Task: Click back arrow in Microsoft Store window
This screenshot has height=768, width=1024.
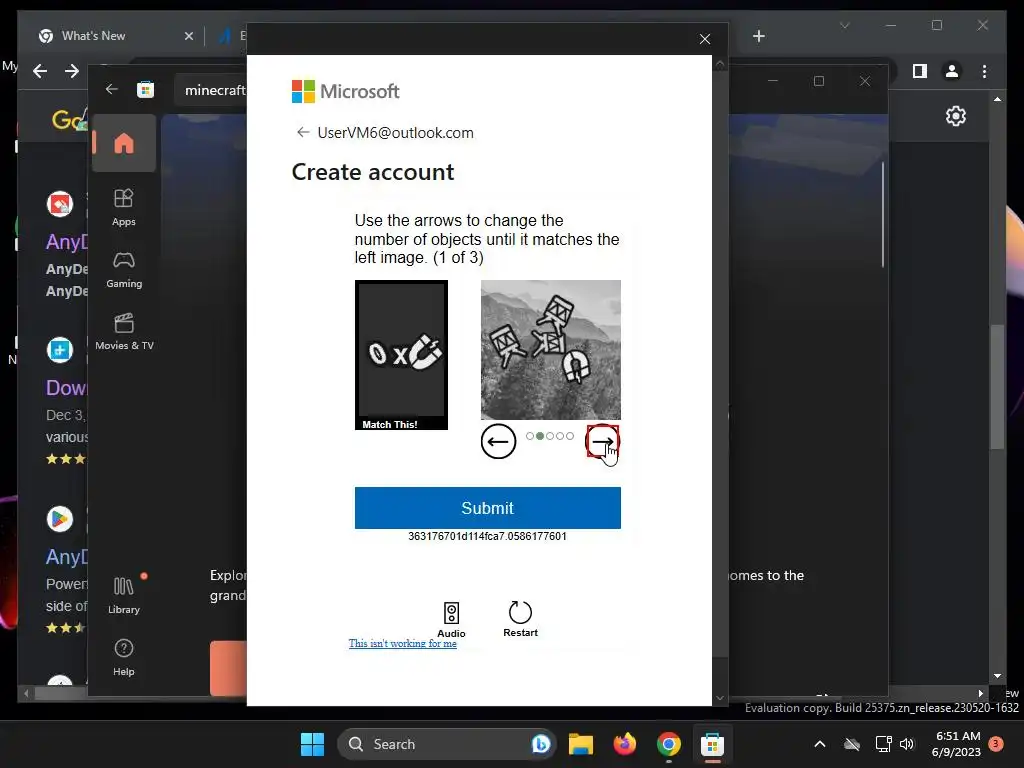Action: [112, 89]
